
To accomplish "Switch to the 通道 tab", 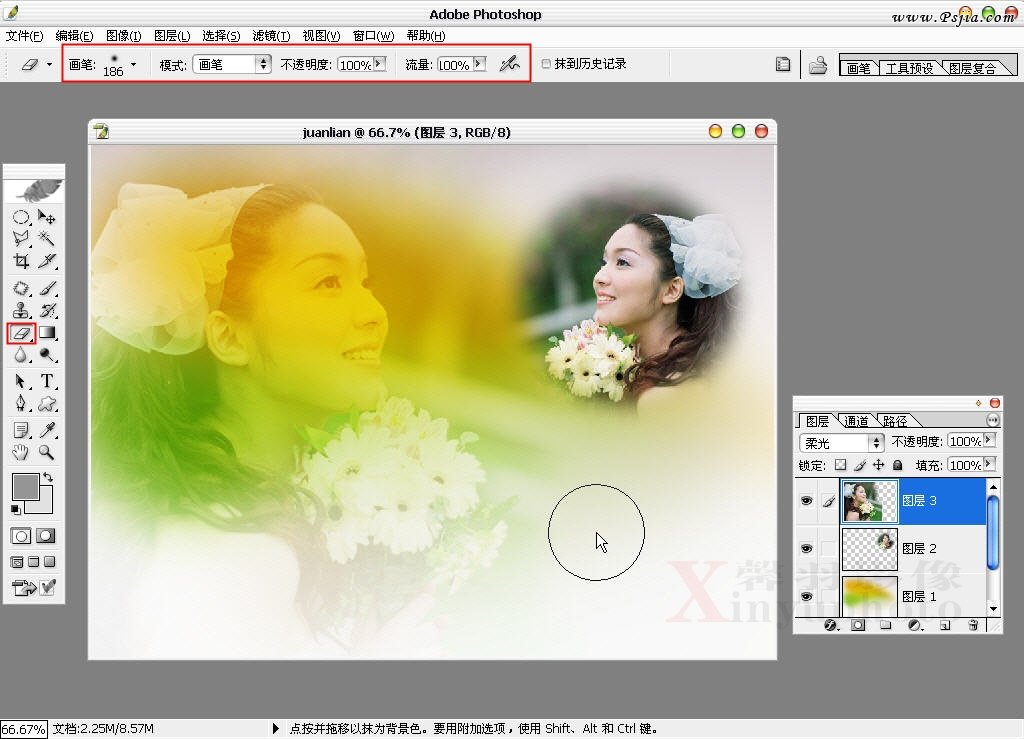I will [x=856, y=421].
